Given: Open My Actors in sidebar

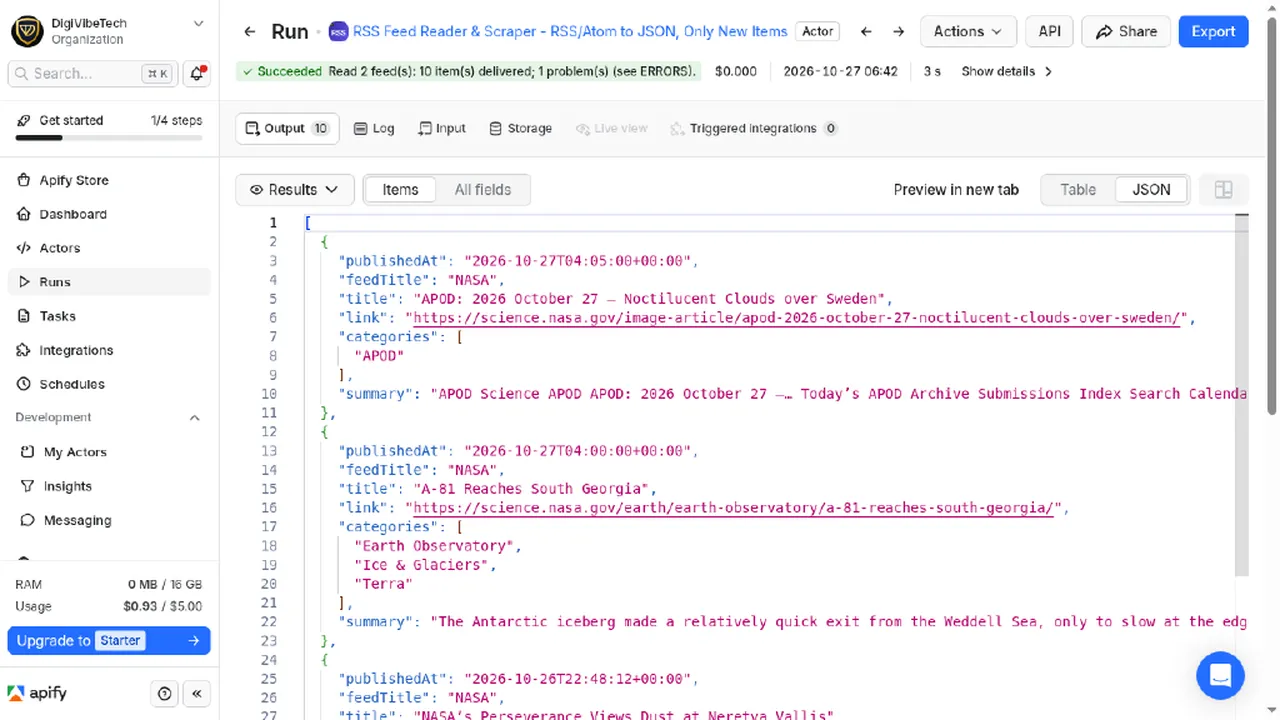Looking at the screenshot, I should tap(110, 452).
